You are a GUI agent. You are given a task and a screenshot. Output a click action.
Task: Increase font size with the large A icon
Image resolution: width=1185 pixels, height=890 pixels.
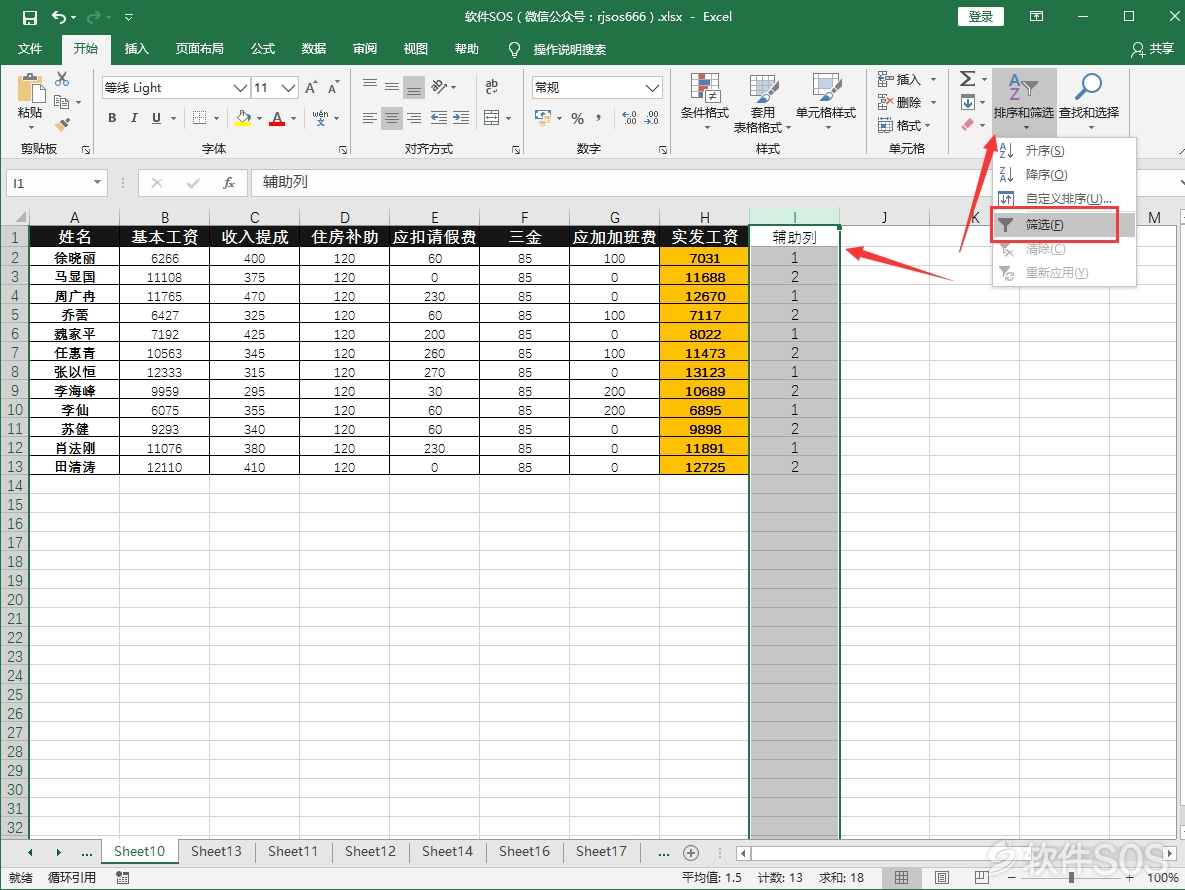tap(311, 88)
